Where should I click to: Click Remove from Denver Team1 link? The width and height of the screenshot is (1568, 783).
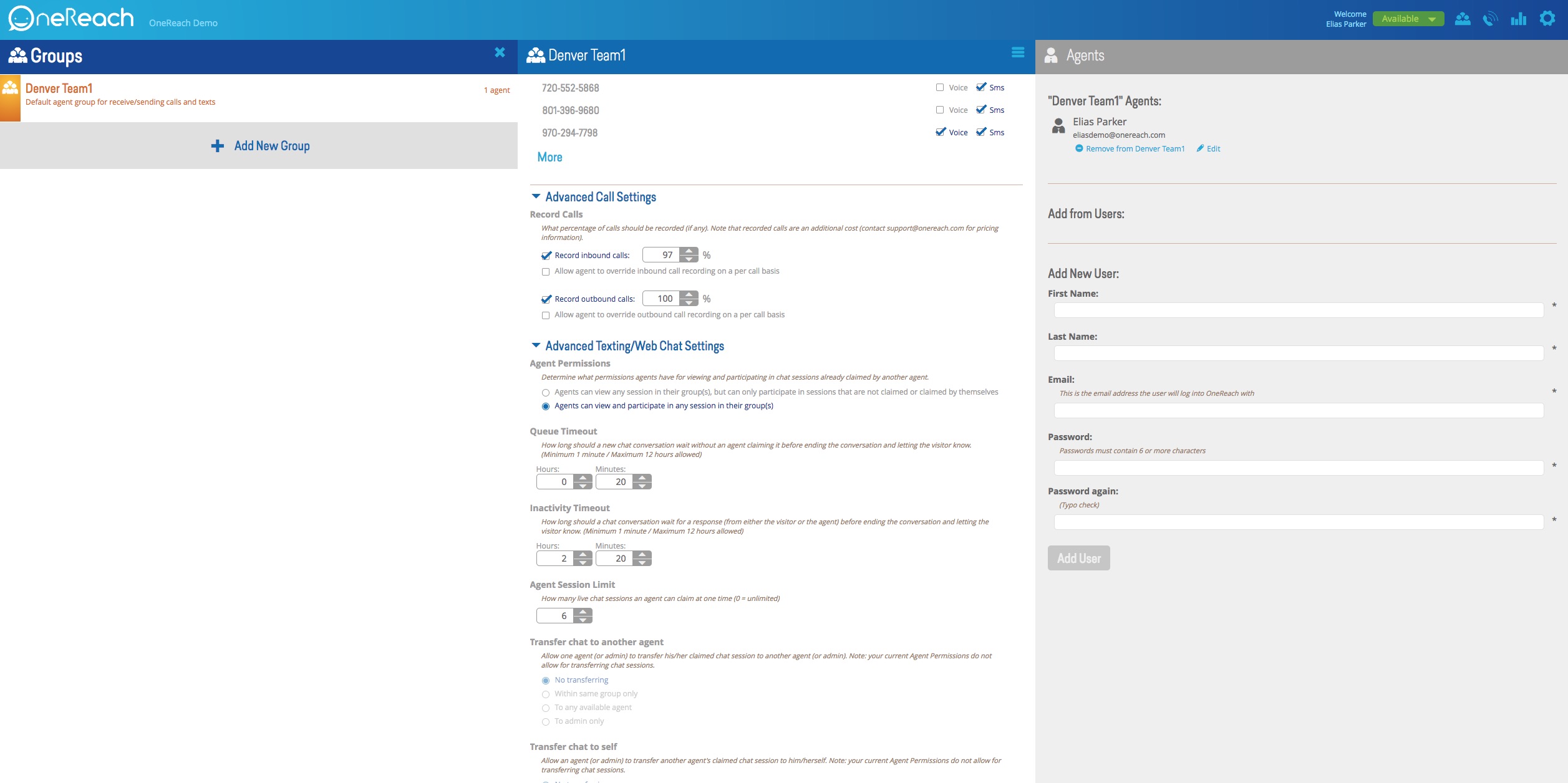(1134, 148)
